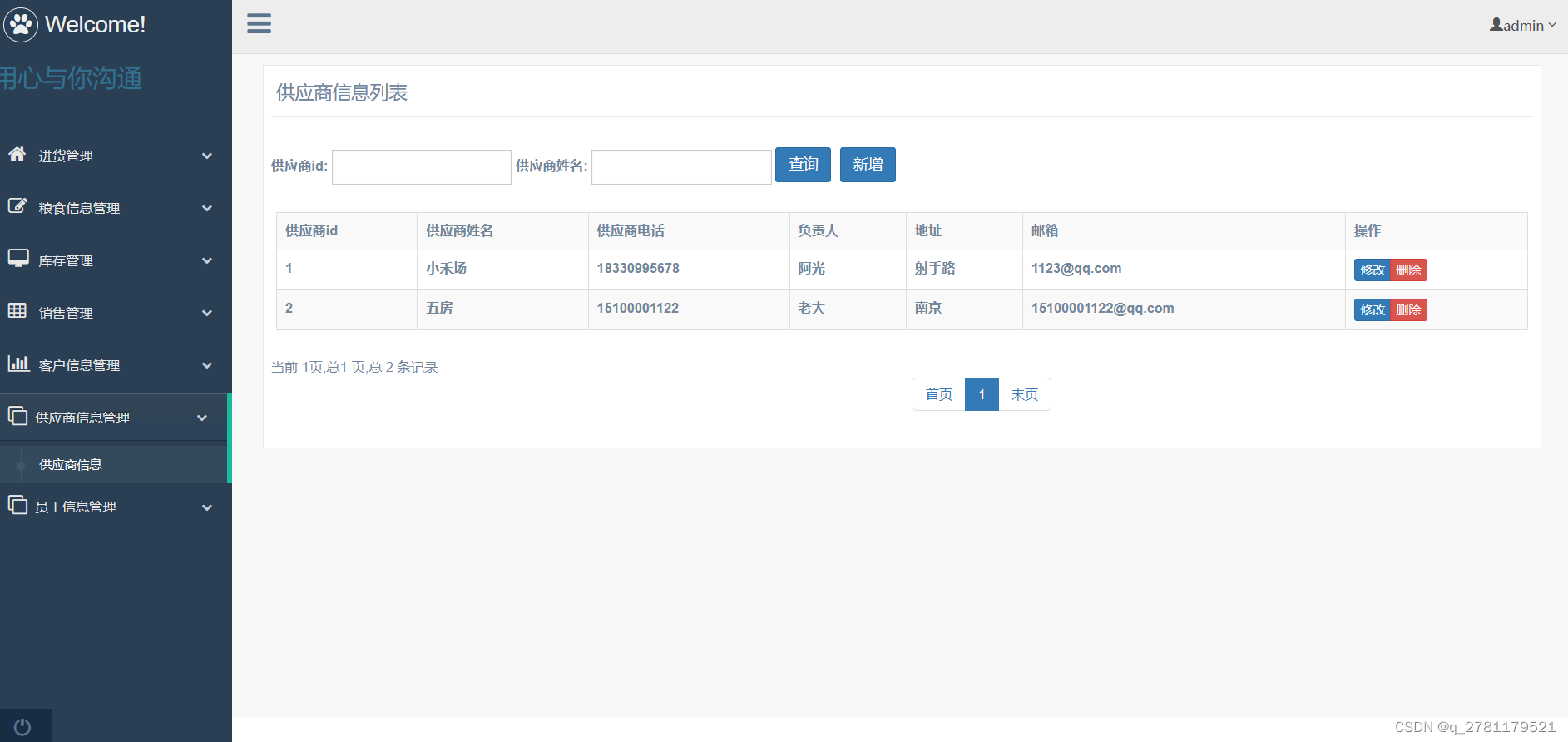The width and height of the screenshot is (1568, 742).
Task: Expand the 粮食信息管理 chevron
Action: click(207, 208)
